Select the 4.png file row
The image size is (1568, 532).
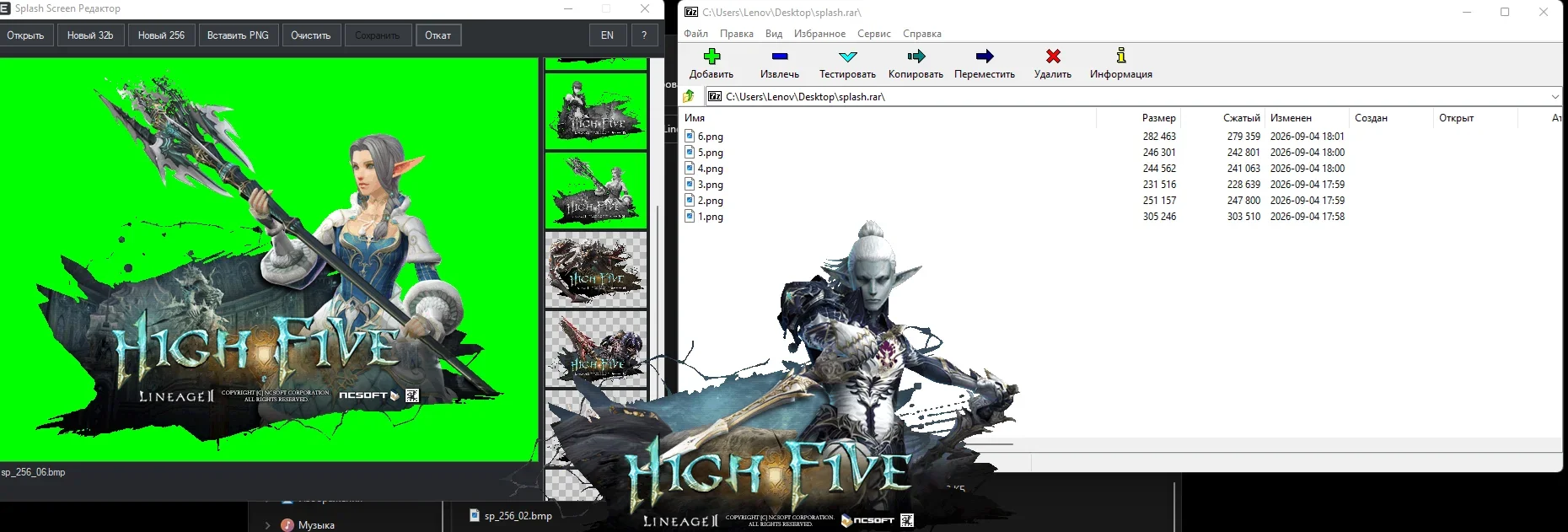[x=1121, y=168]
